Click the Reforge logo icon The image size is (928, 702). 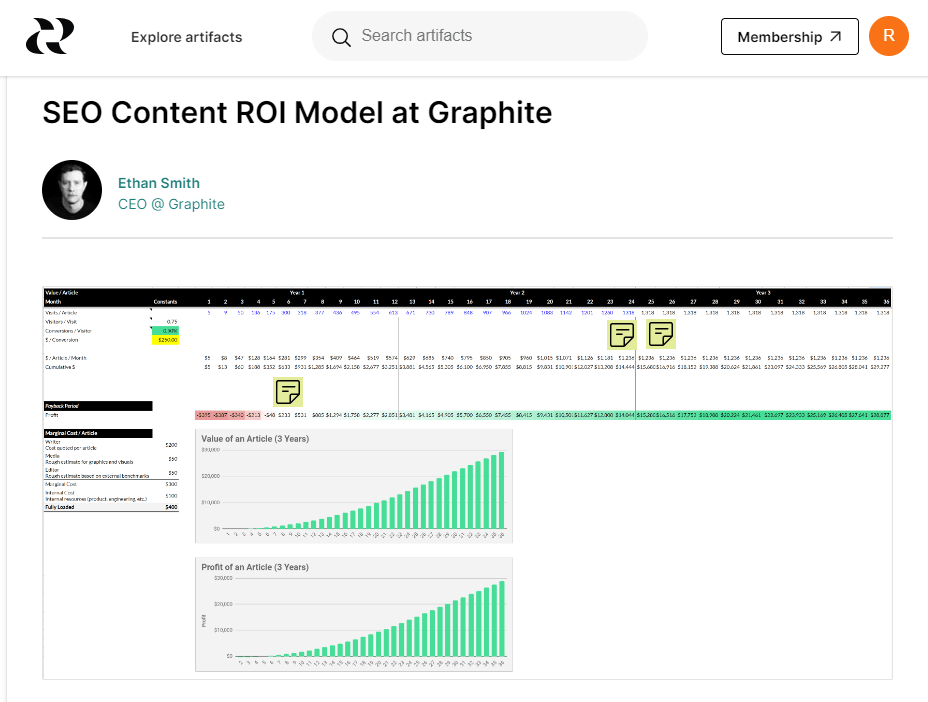coord(50,36)
